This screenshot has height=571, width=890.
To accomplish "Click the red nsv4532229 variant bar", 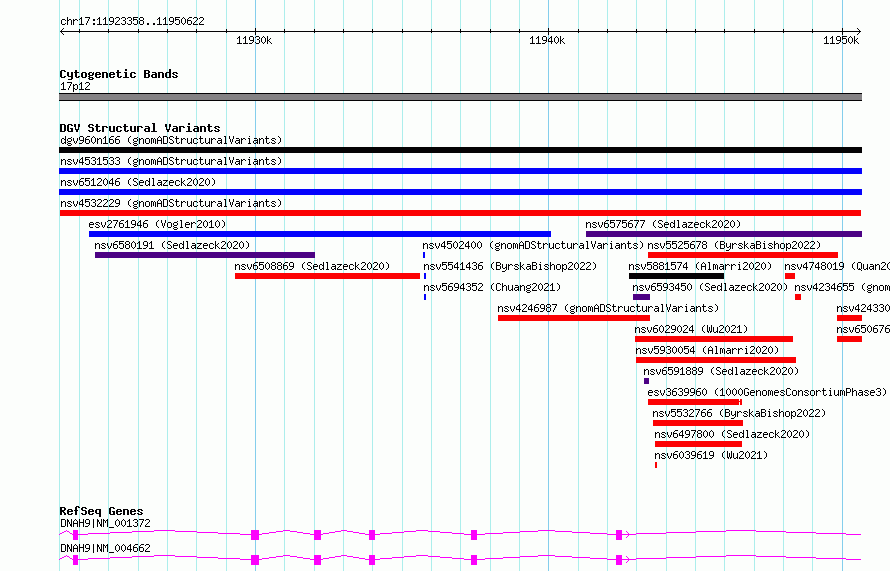I will [x=460, y=213].
